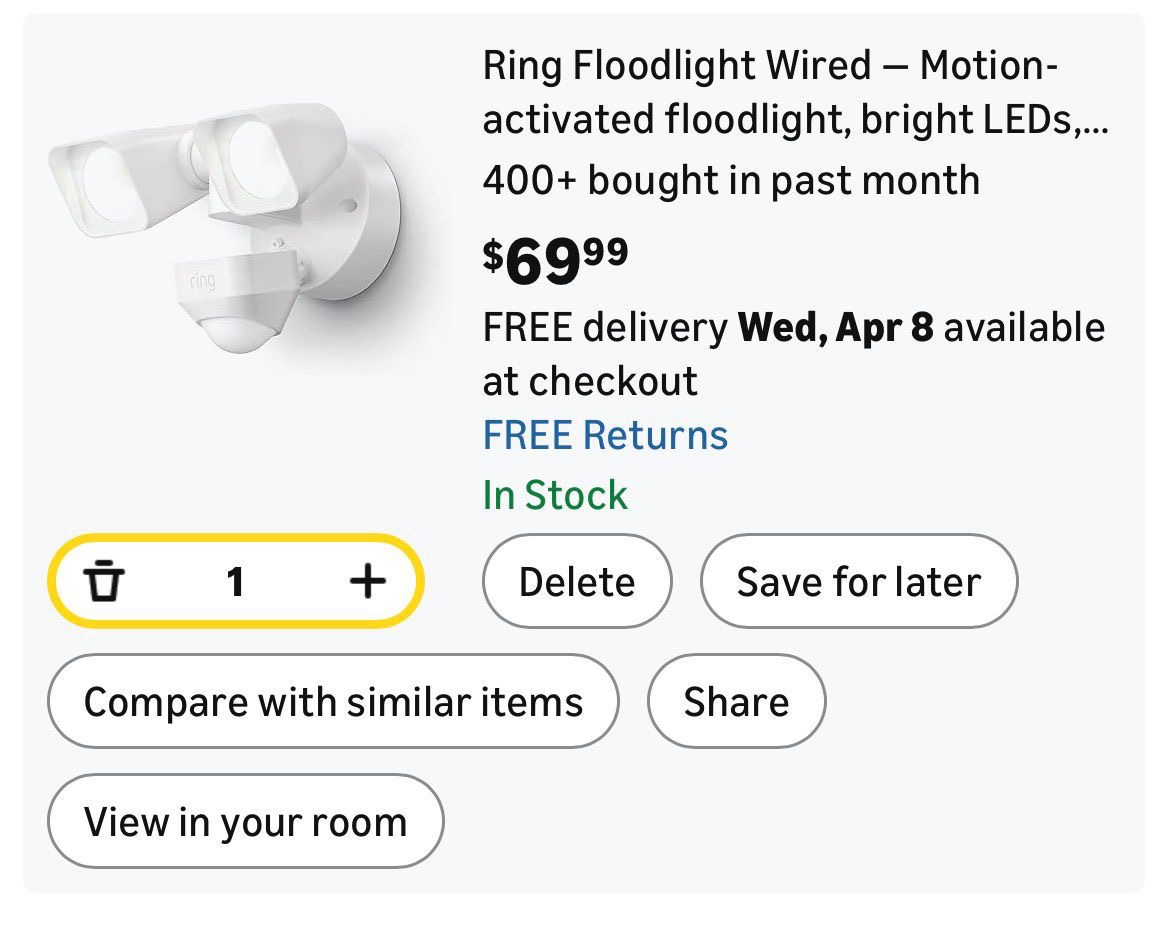Share this floodlight item
1169x926 pixels.
click(x=736, y=701)
